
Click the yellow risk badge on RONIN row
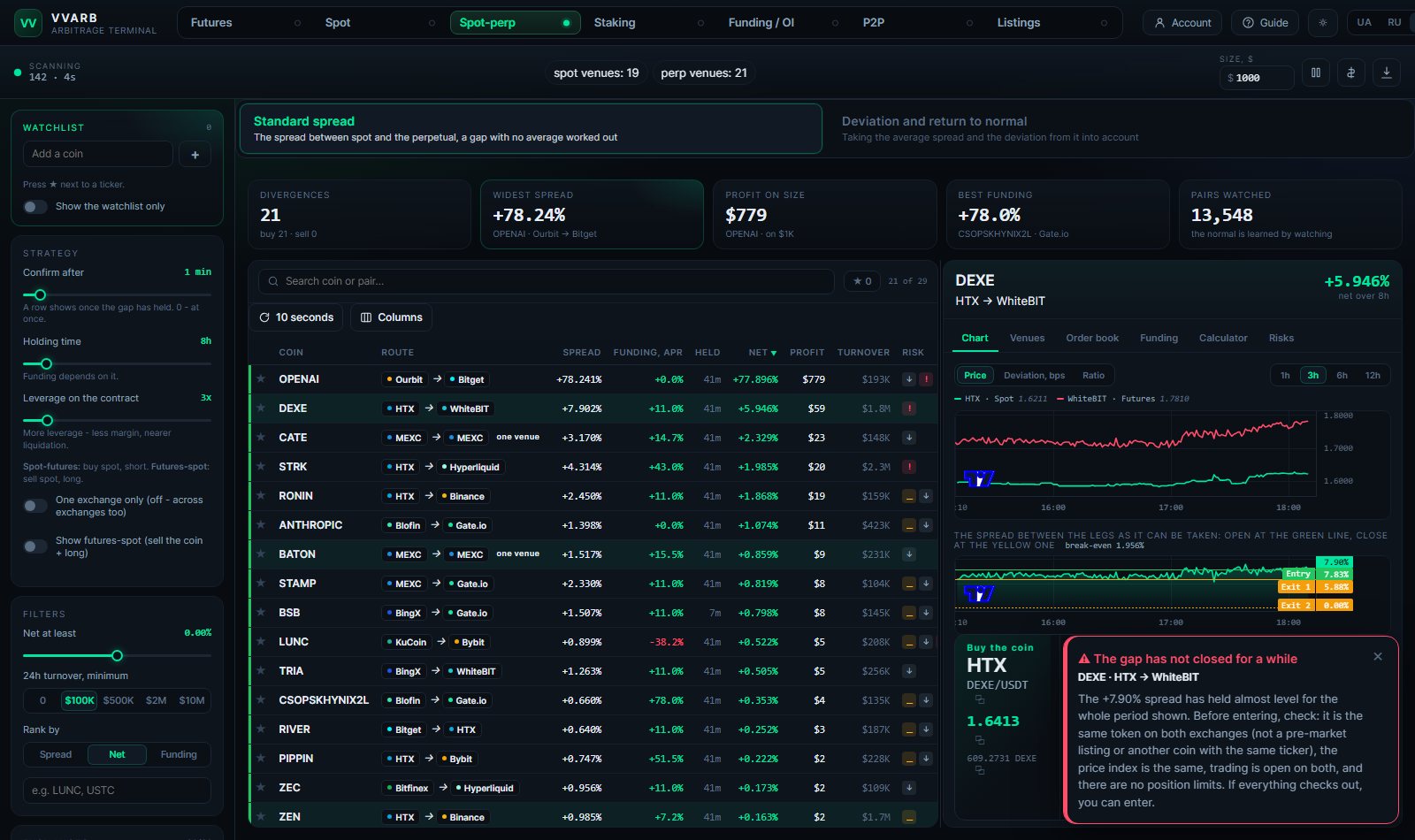click(909, 496)
